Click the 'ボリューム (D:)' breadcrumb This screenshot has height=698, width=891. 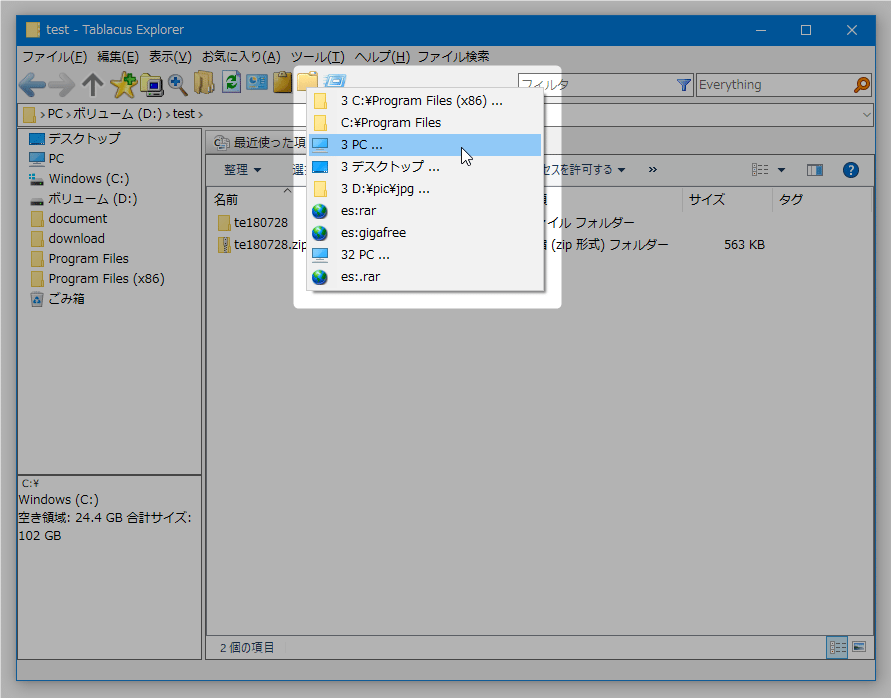[118, 114]
